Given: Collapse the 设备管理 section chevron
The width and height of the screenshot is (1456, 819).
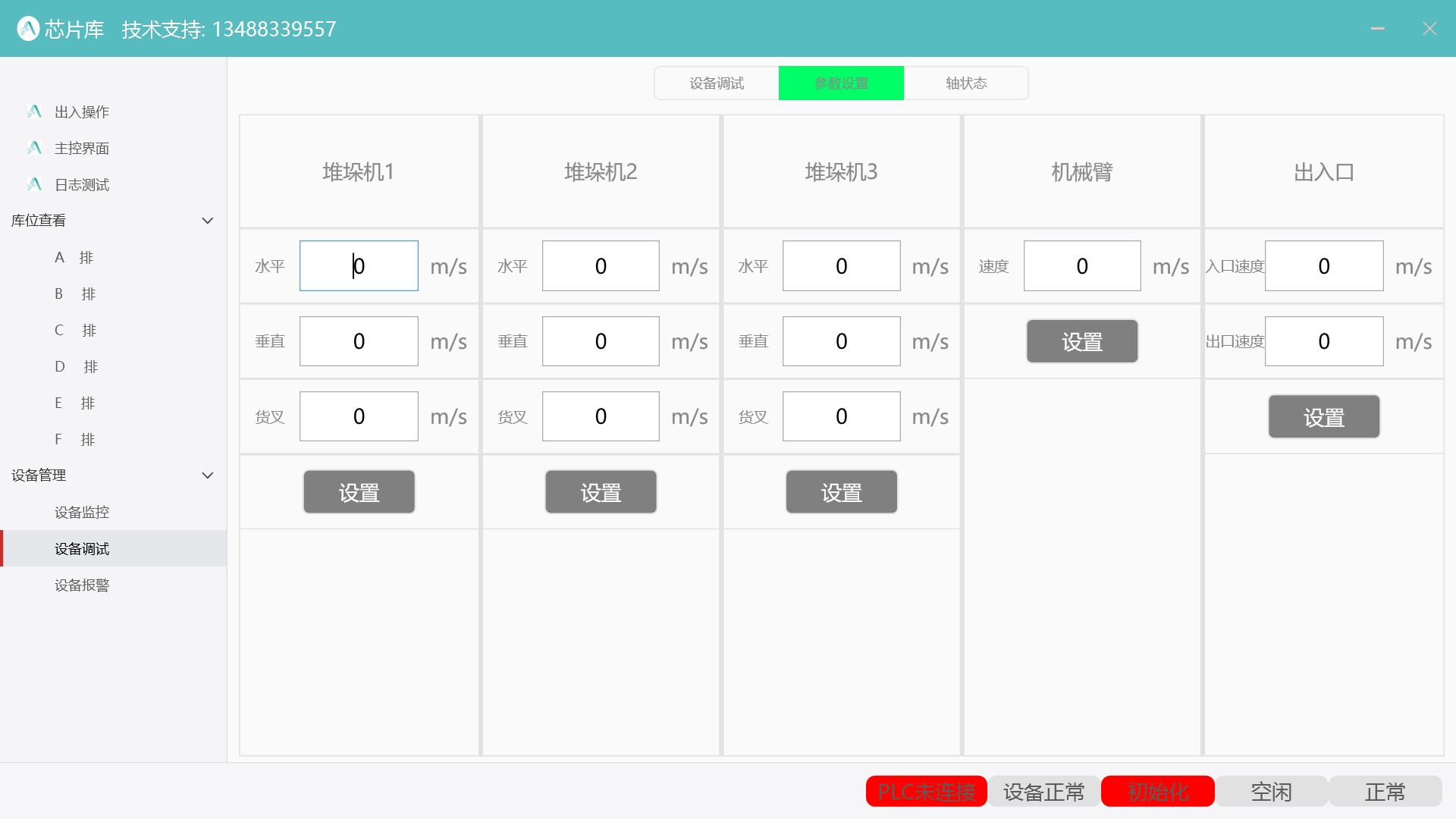Looking at the screenshot, I should click(207, 475).
